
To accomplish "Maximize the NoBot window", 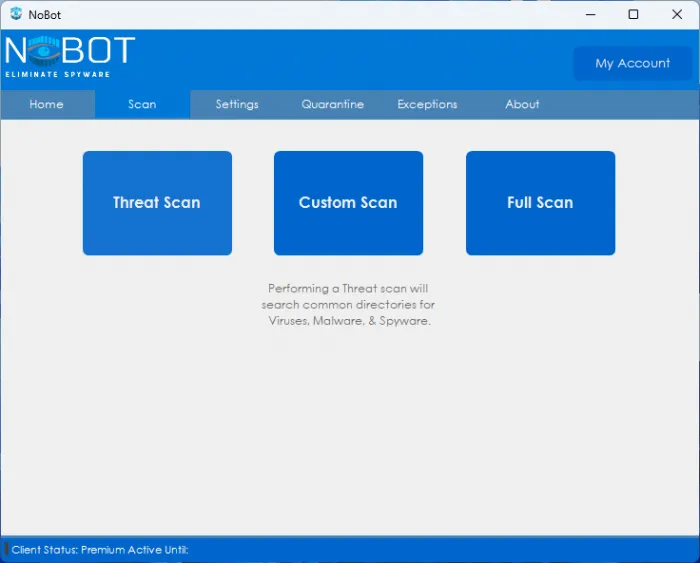I will (x=633, y=14).
